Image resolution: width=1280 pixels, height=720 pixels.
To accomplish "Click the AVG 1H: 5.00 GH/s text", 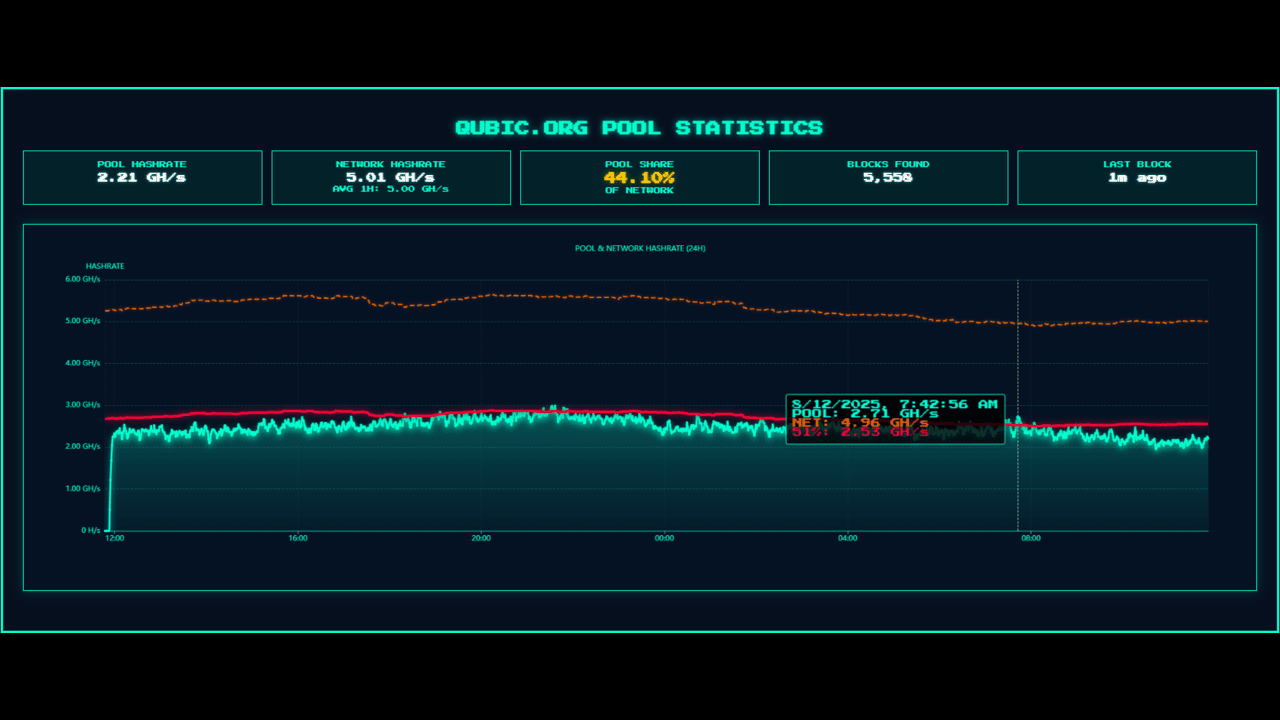I will [391, 188].
